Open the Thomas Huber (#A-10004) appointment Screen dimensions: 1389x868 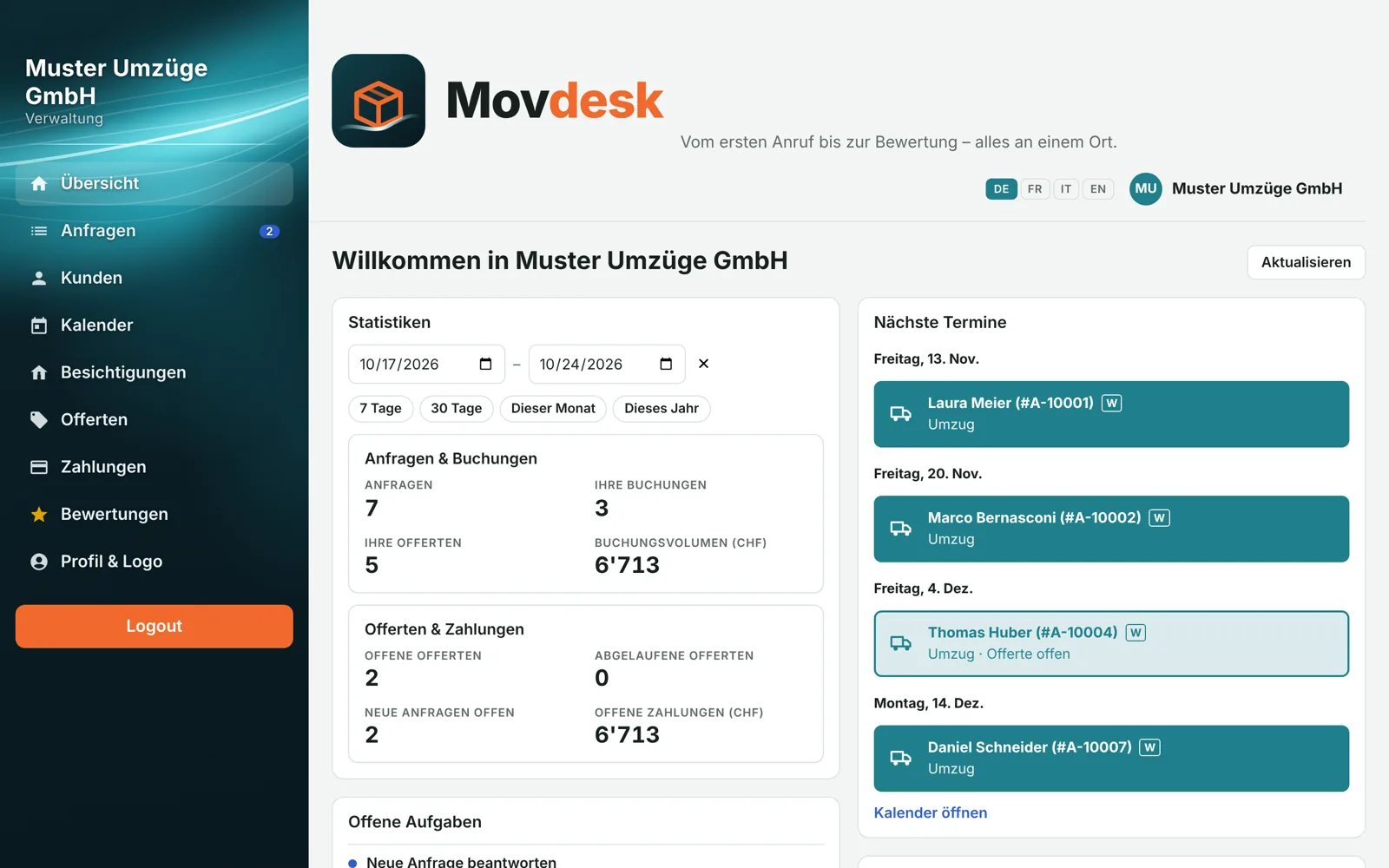[1111, 643]
